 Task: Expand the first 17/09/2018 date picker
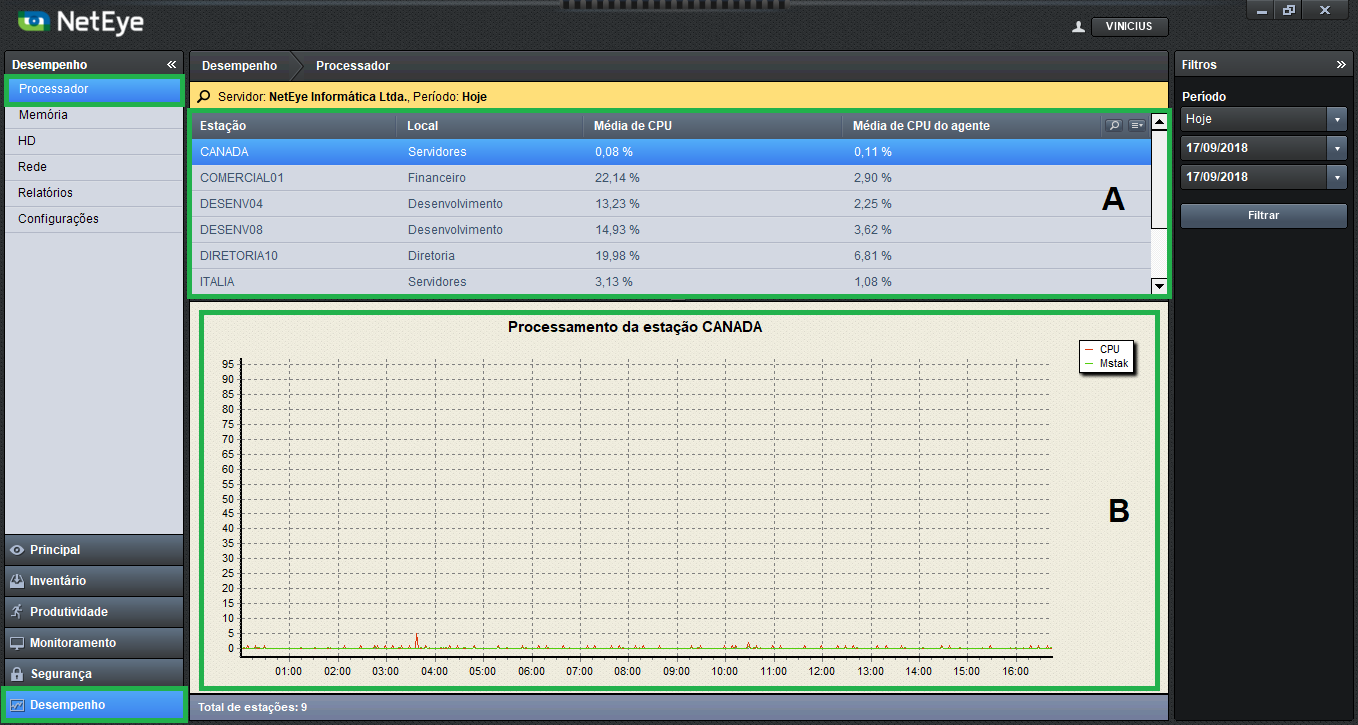click(x=1338, y=148)
